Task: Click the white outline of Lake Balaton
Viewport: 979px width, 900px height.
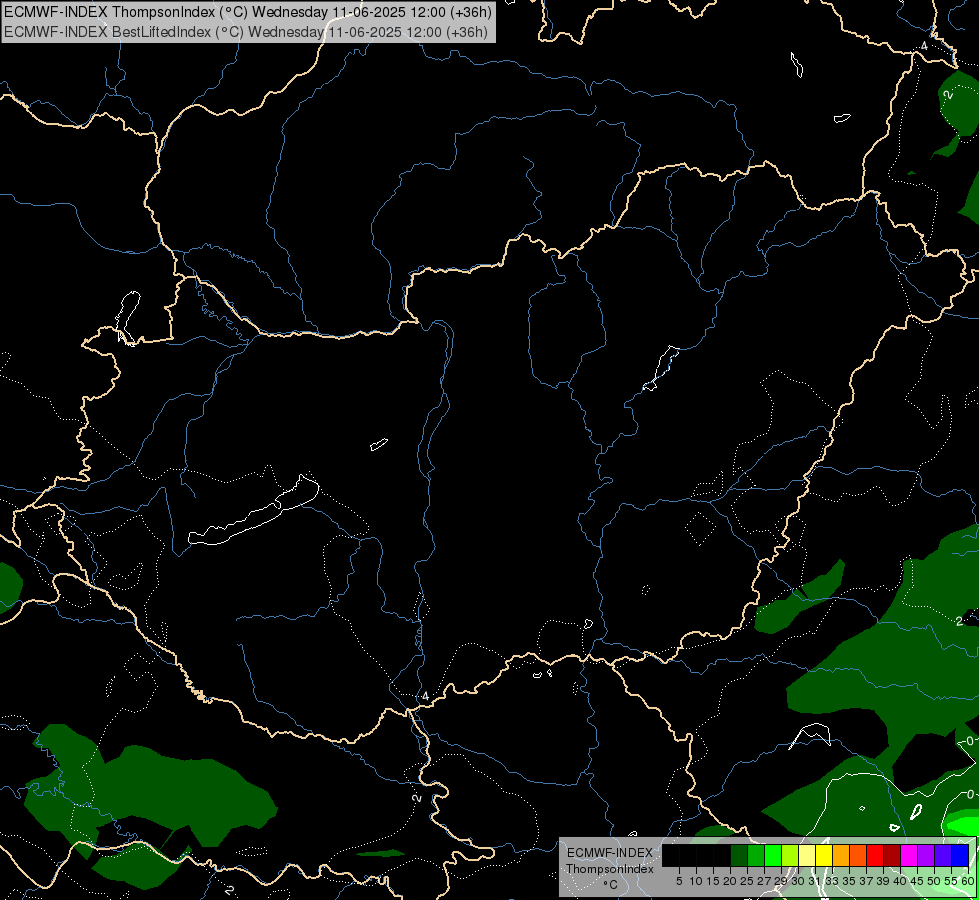Action: [255, 510]
